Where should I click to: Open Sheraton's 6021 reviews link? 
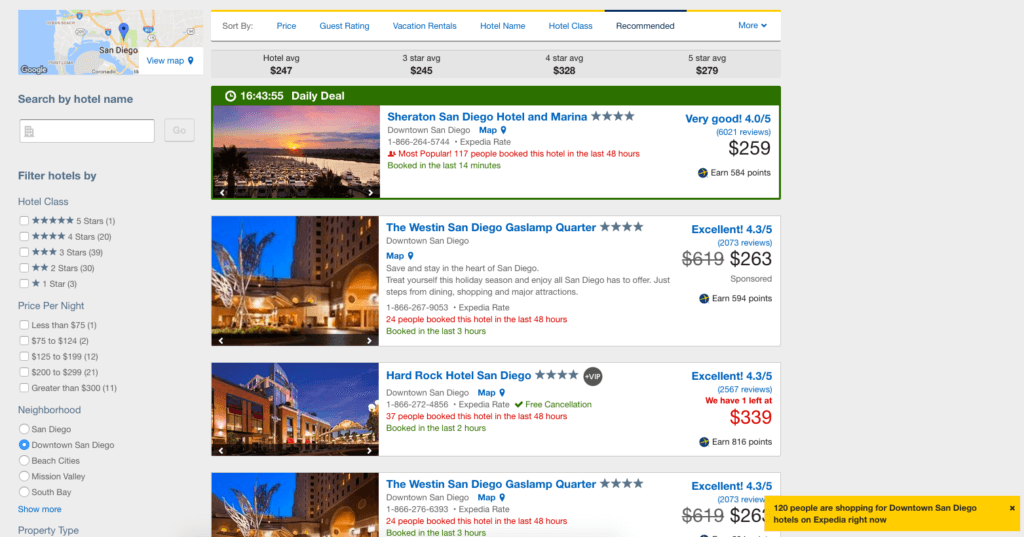click(743, 132)
